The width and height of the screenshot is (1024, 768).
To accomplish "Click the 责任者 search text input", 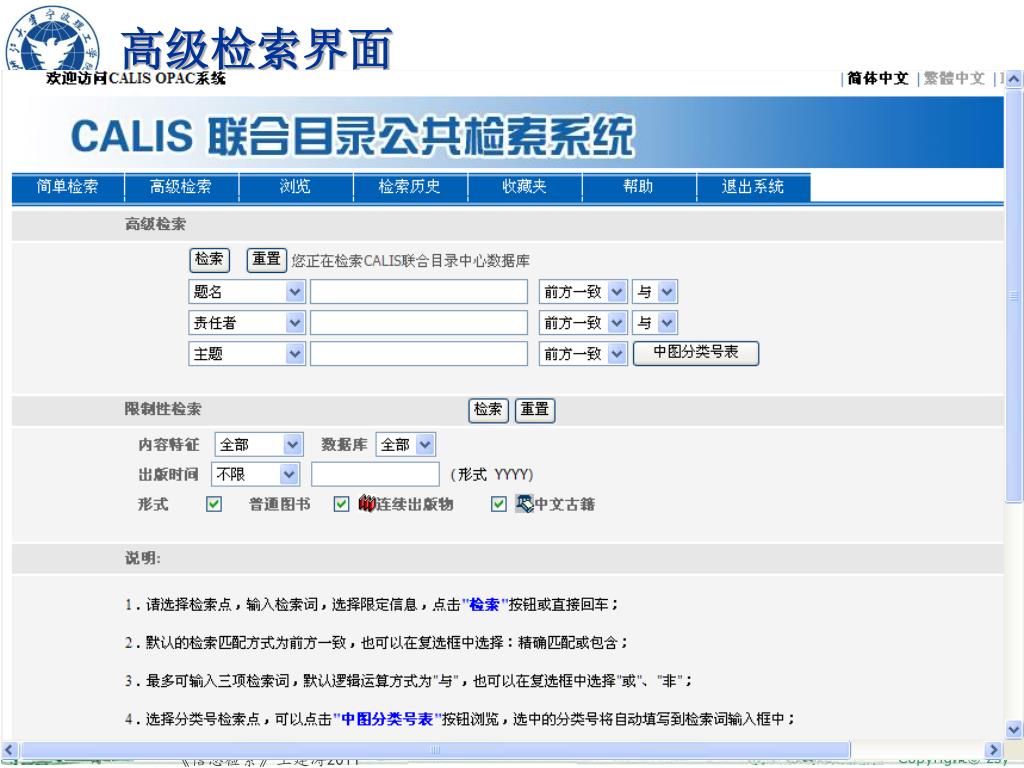I will point(419,323).
